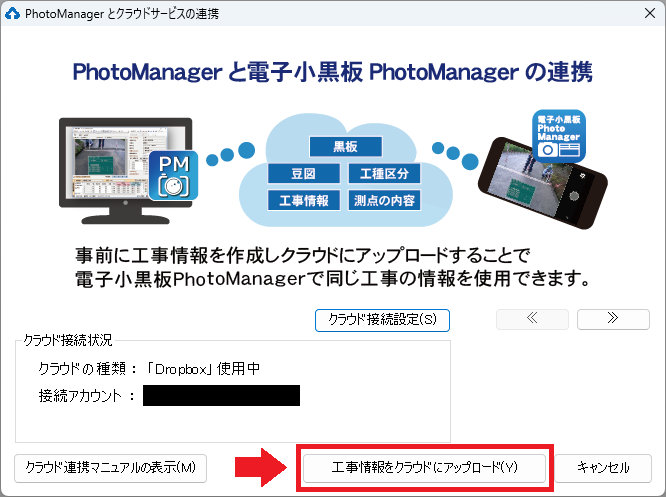Close the PhotoManager cloud dialog

(x=649, y=13)
